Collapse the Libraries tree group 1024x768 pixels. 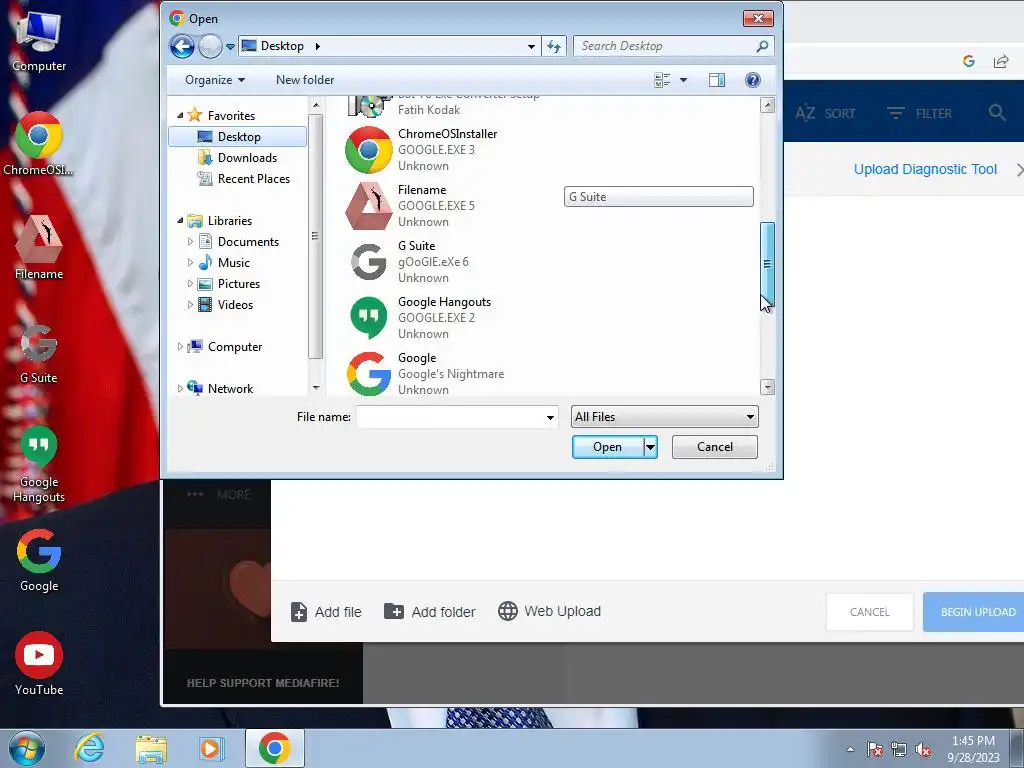coord(180,221)
